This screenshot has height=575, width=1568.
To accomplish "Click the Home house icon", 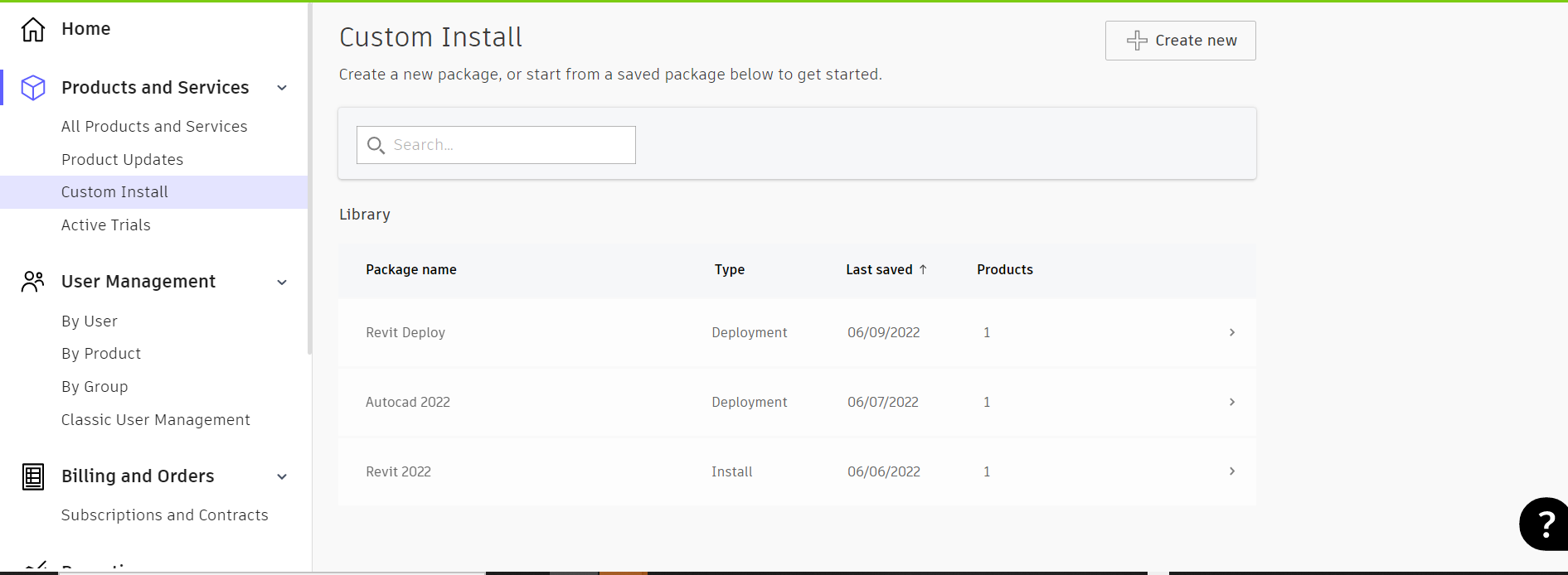I will [33, 29].
